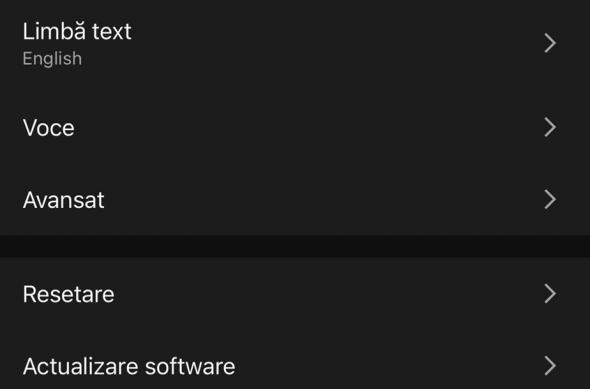
Task: Change text language from English
Action: click(295, 43)
